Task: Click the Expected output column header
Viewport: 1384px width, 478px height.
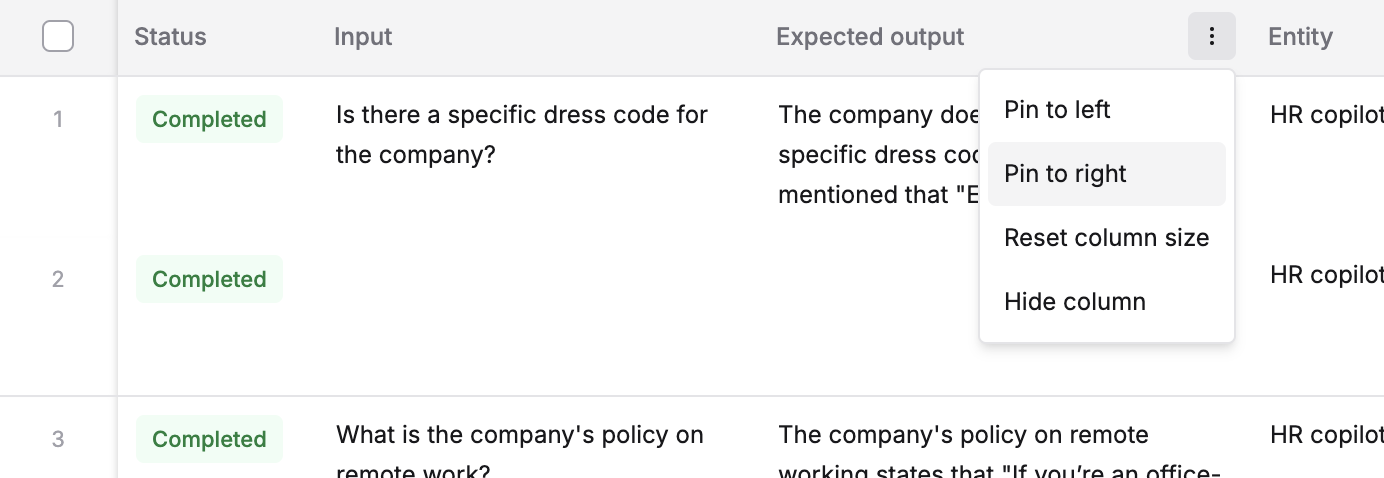Action: (x=870, y=37)
